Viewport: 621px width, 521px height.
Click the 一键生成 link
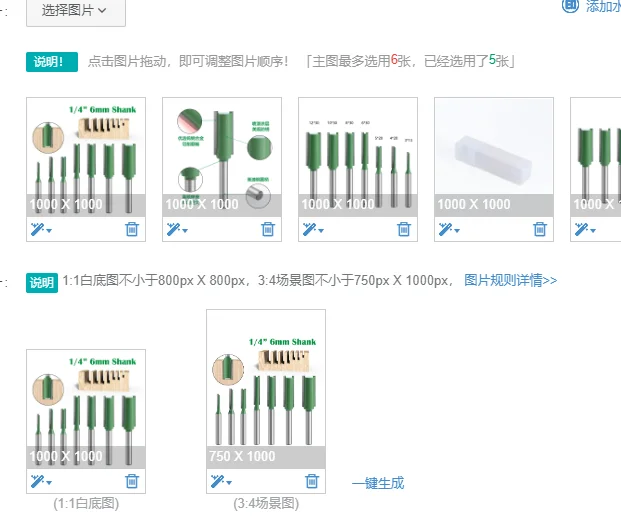[378, 483]
